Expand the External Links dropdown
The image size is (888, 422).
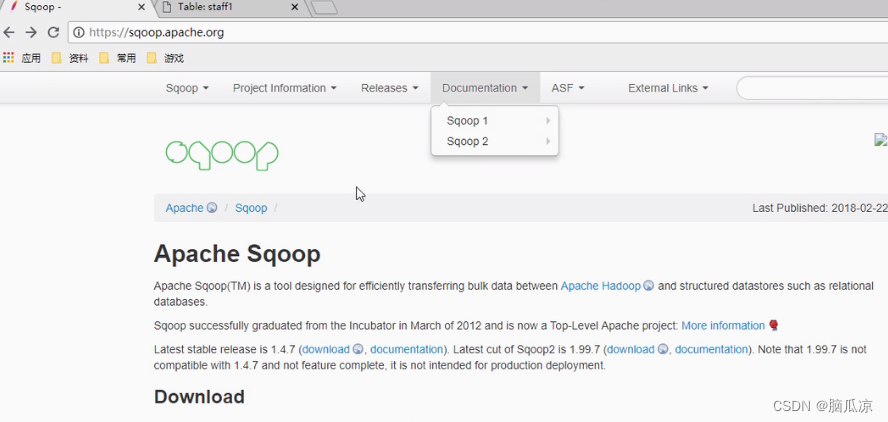pyautogui.click(x=668, y=88)
